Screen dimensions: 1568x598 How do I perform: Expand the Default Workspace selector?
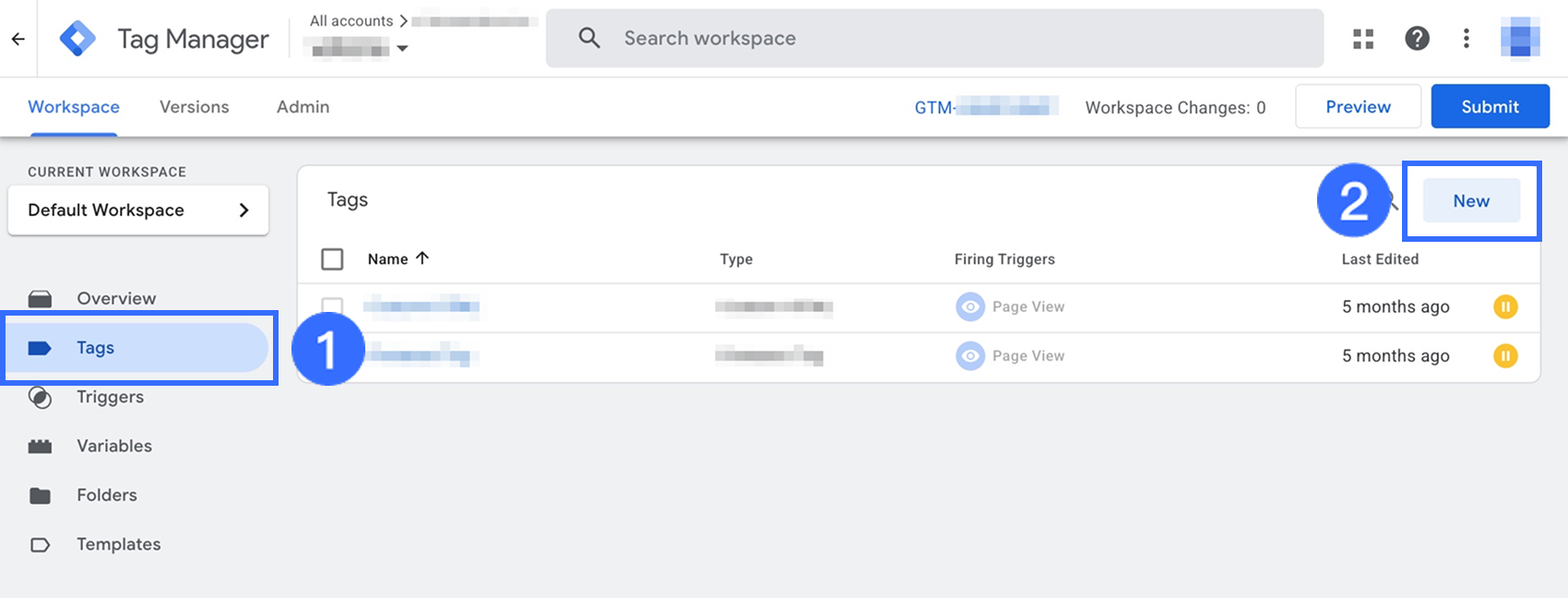click(x=138, y=210)
